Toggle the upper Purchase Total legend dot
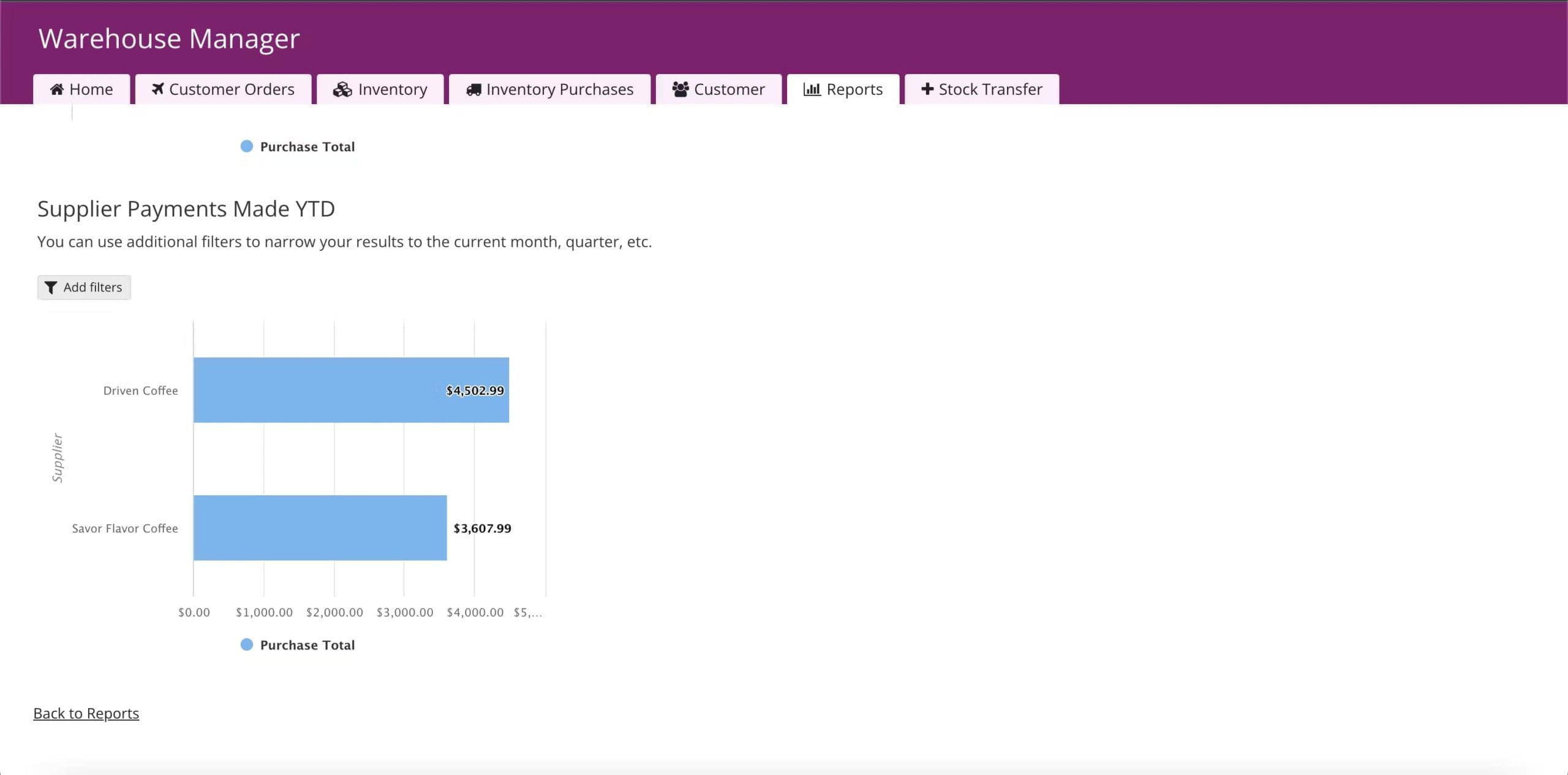 [247, 146]
